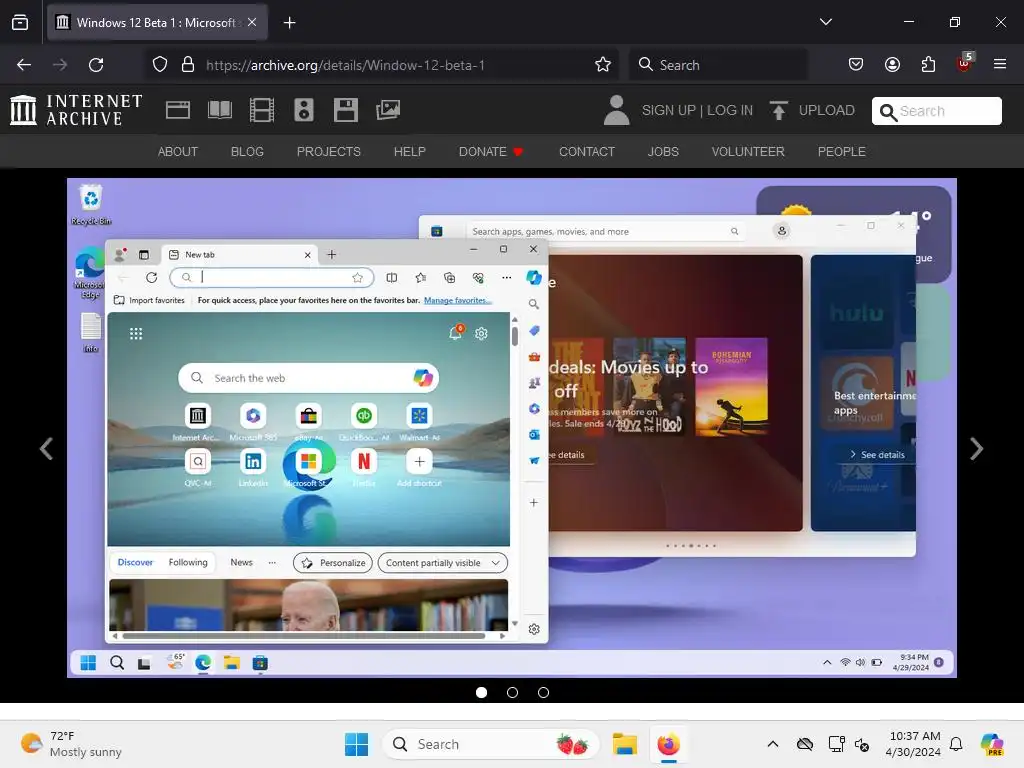This screenshot has height=768, width=1024.
Task: Open the Extensions puzzle menu
Action: [x=928, y=65]
